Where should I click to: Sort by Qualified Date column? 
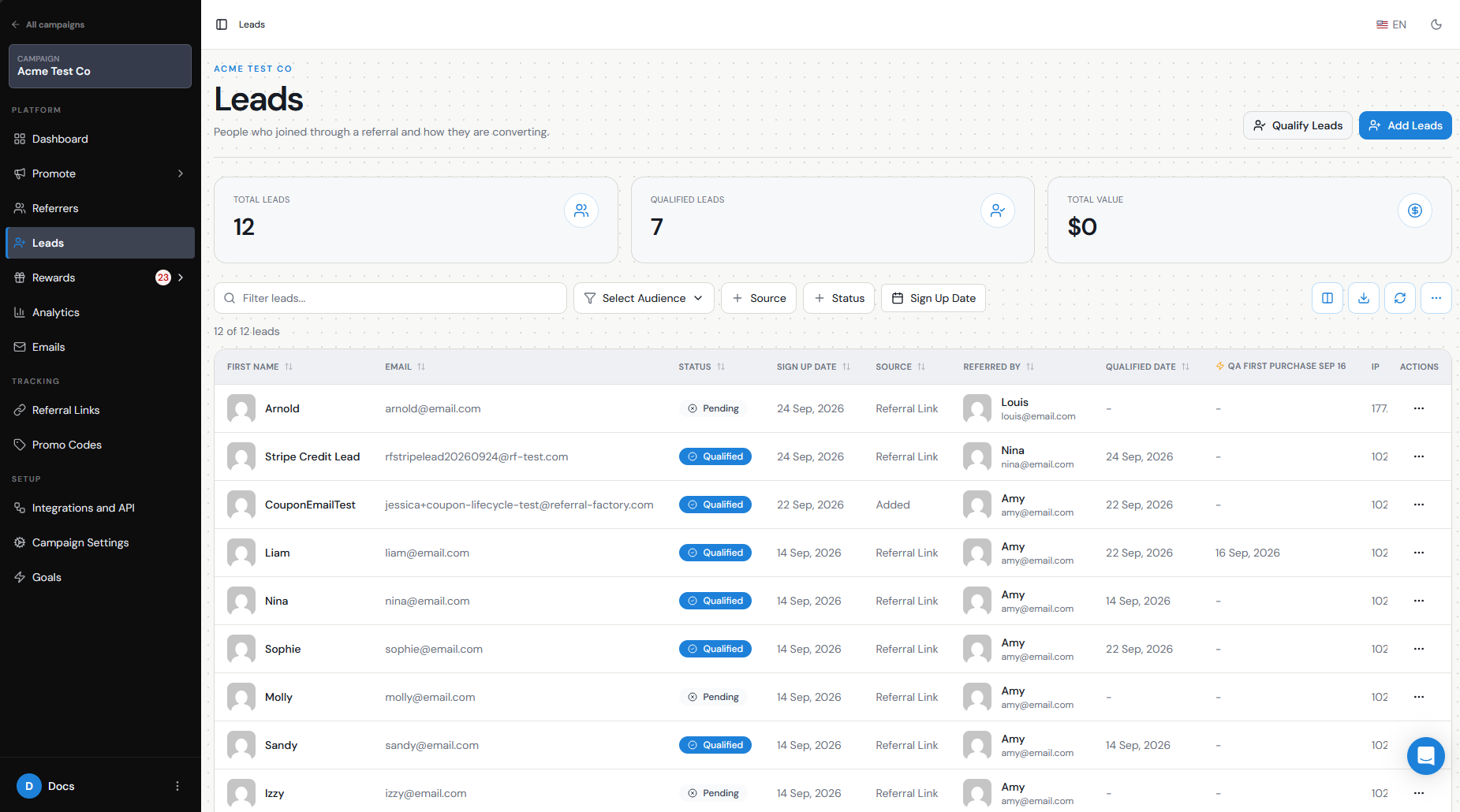[1147, 367]
